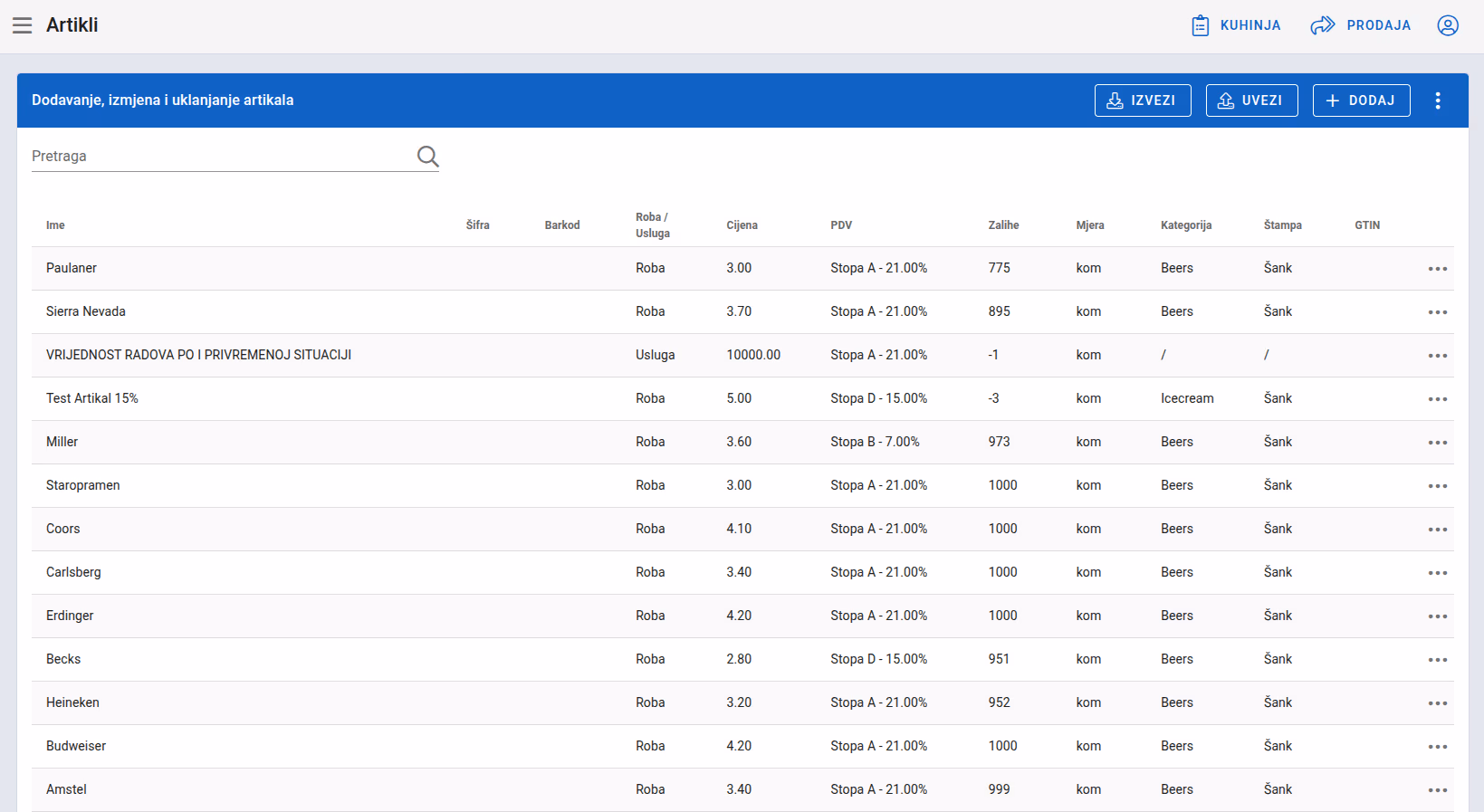The width and height of the screenshot is (1484, 812).
Task: Select the Staropramen article row
Action: pos(742,486)
